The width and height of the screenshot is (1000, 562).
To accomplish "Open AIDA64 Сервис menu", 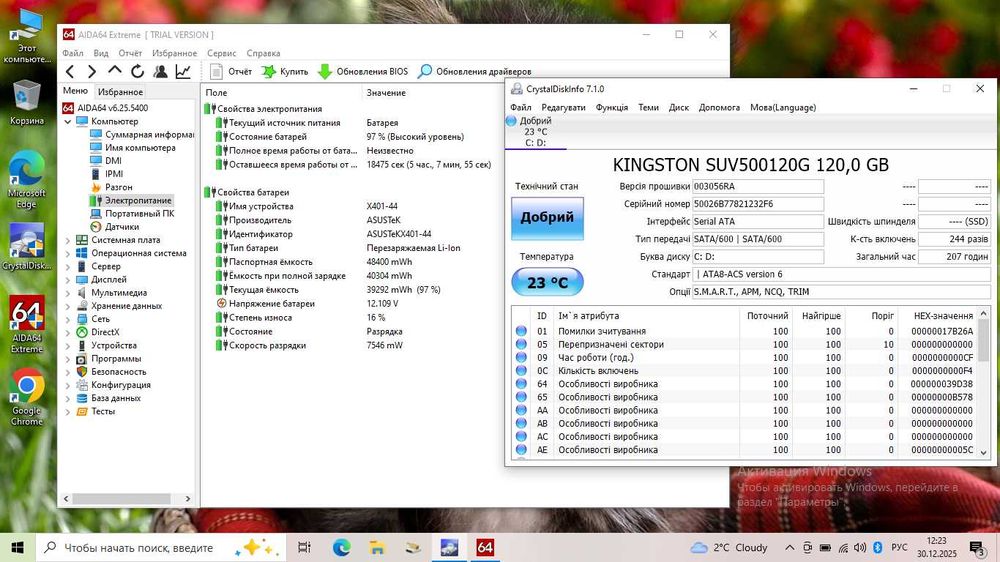I will coord(221,53).
